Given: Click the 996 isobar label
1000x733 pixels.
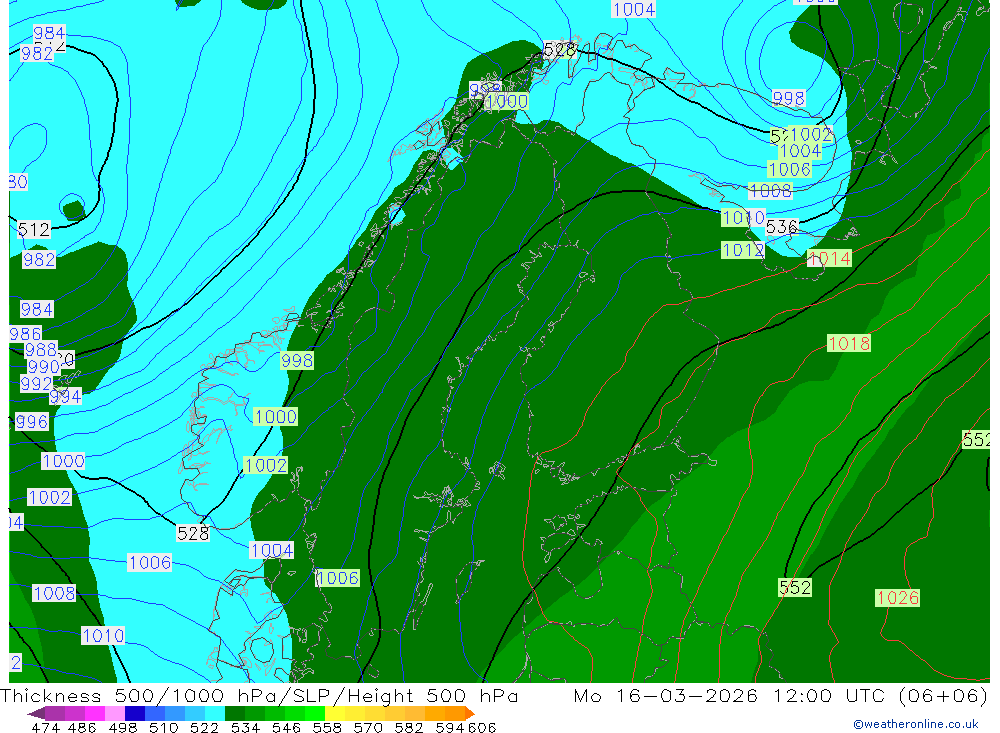Looking at the screenshot, I should tap(32, 422).
